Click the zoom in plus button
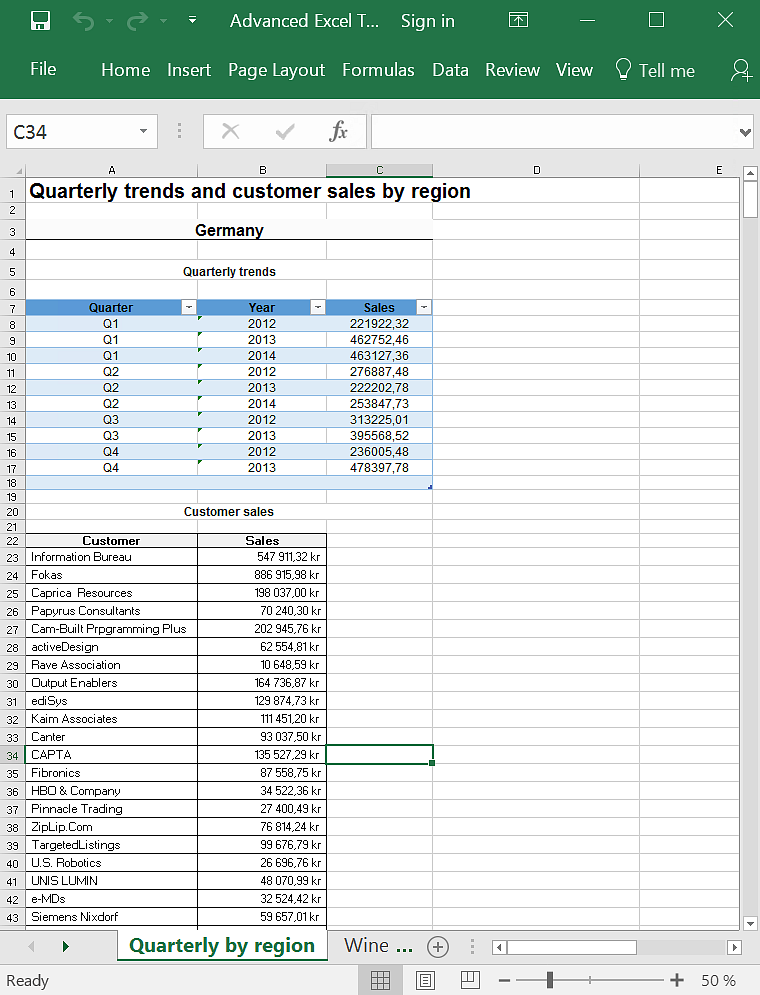Image resolution: width=760 pixels, height=995 pixels. (677, 980)
